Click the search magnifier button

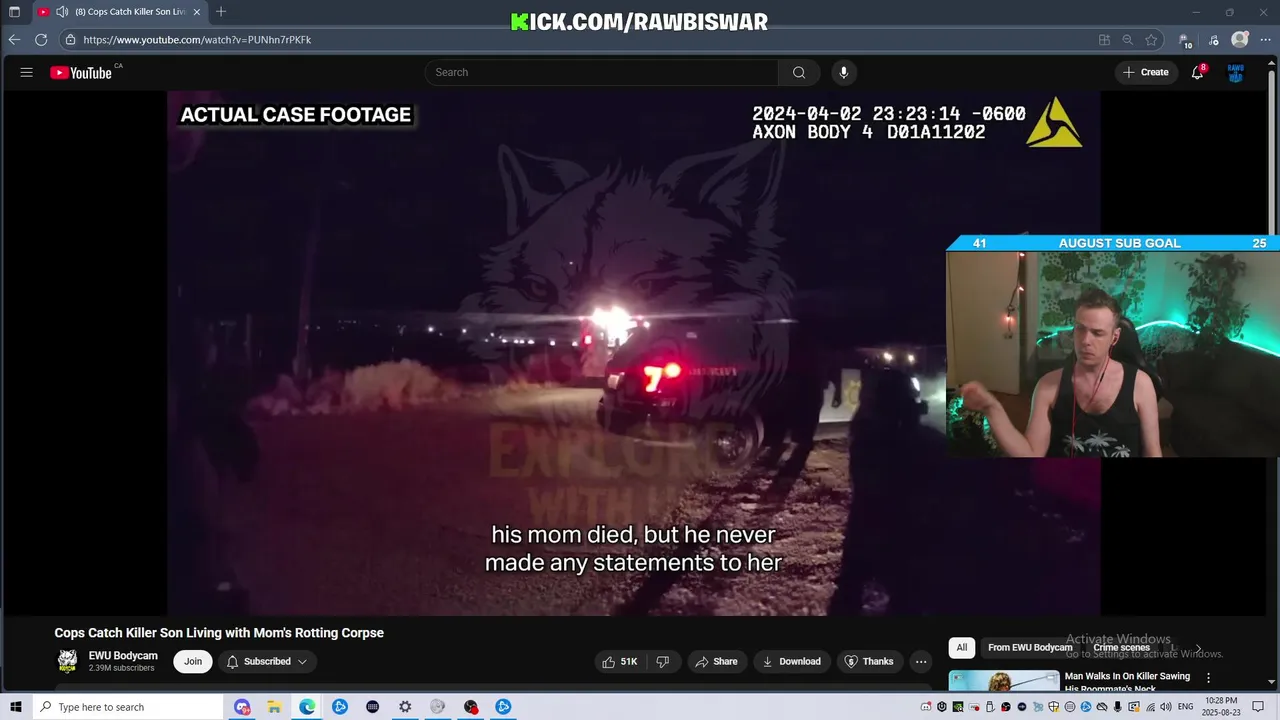tap(799, 72)
